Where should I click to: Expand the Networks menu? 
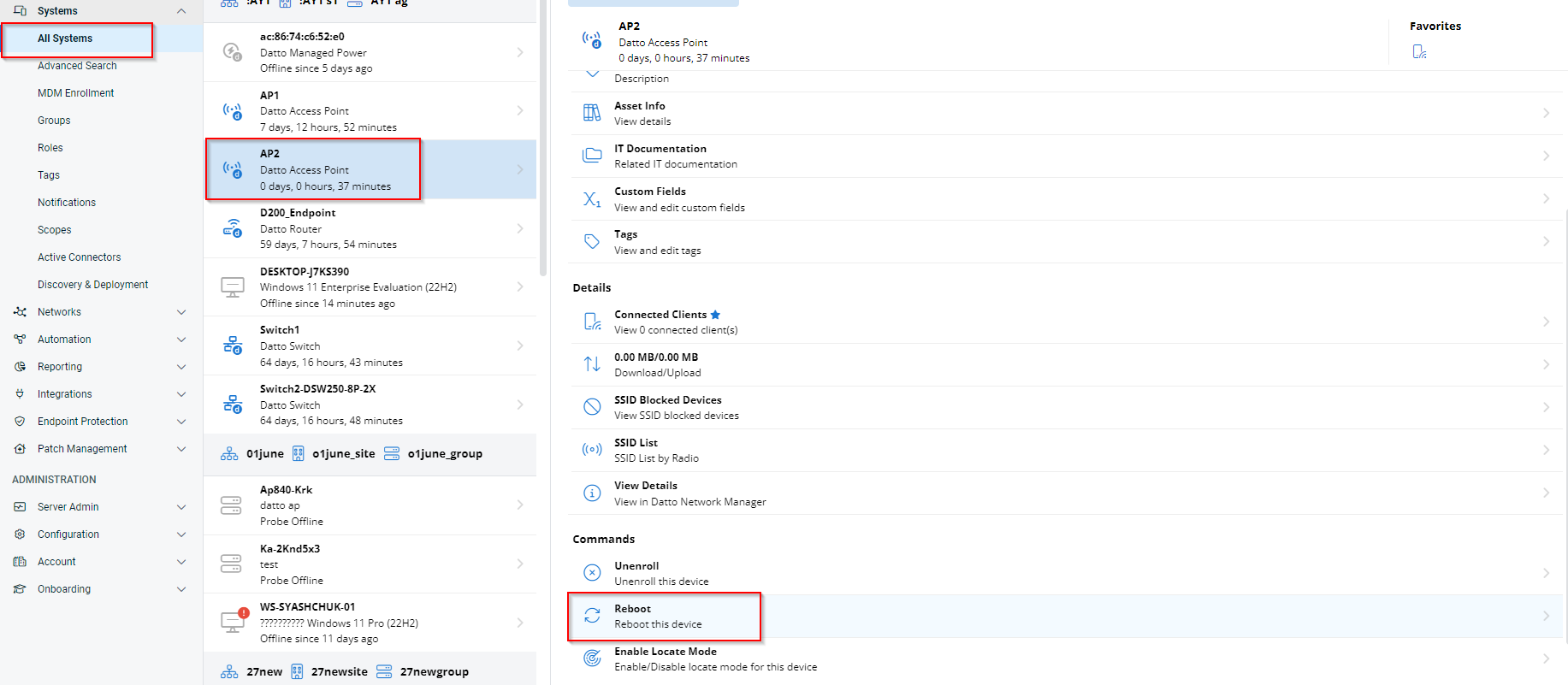(181, 312)
